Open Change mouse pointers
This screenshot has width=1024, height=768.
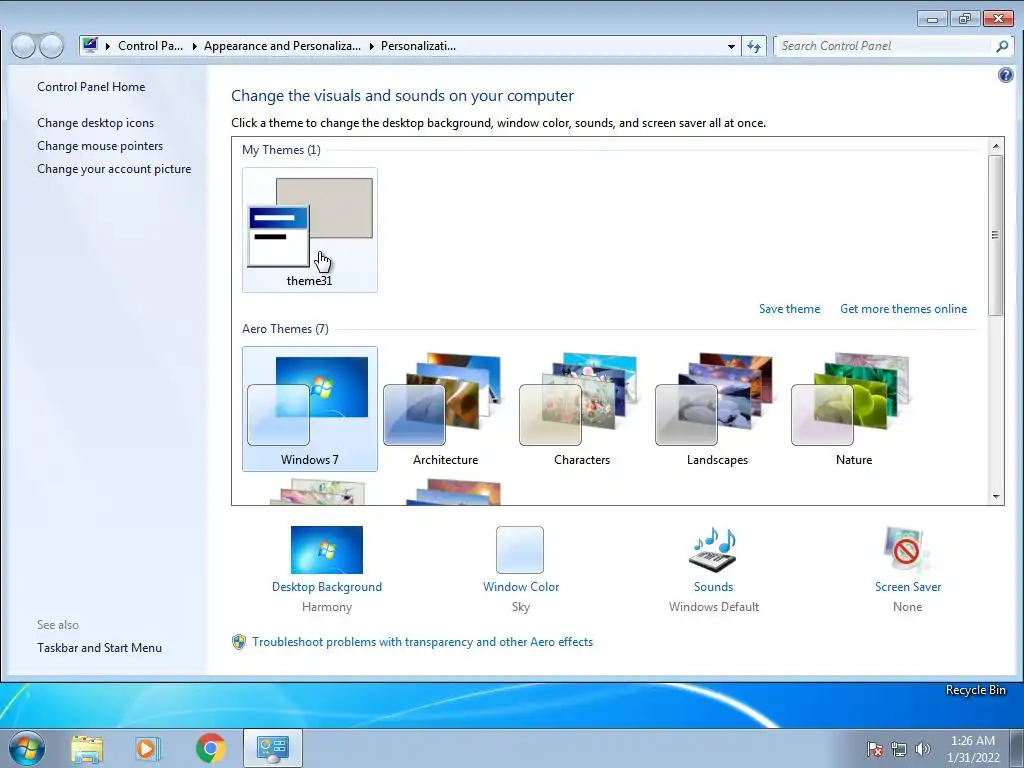(x=100, y=146)
